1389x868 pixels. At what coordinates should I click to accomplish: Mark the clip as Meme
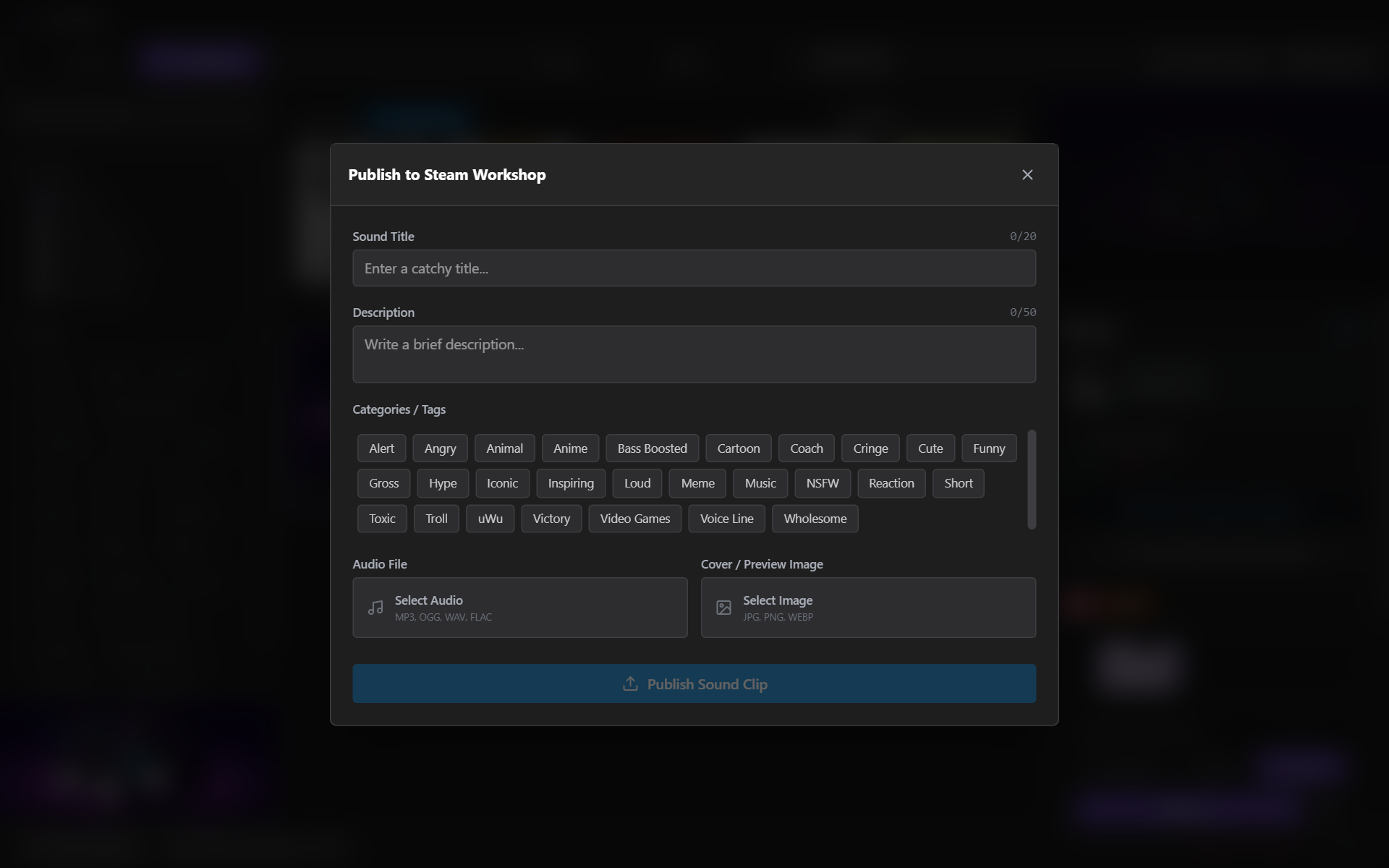(697, 483)
